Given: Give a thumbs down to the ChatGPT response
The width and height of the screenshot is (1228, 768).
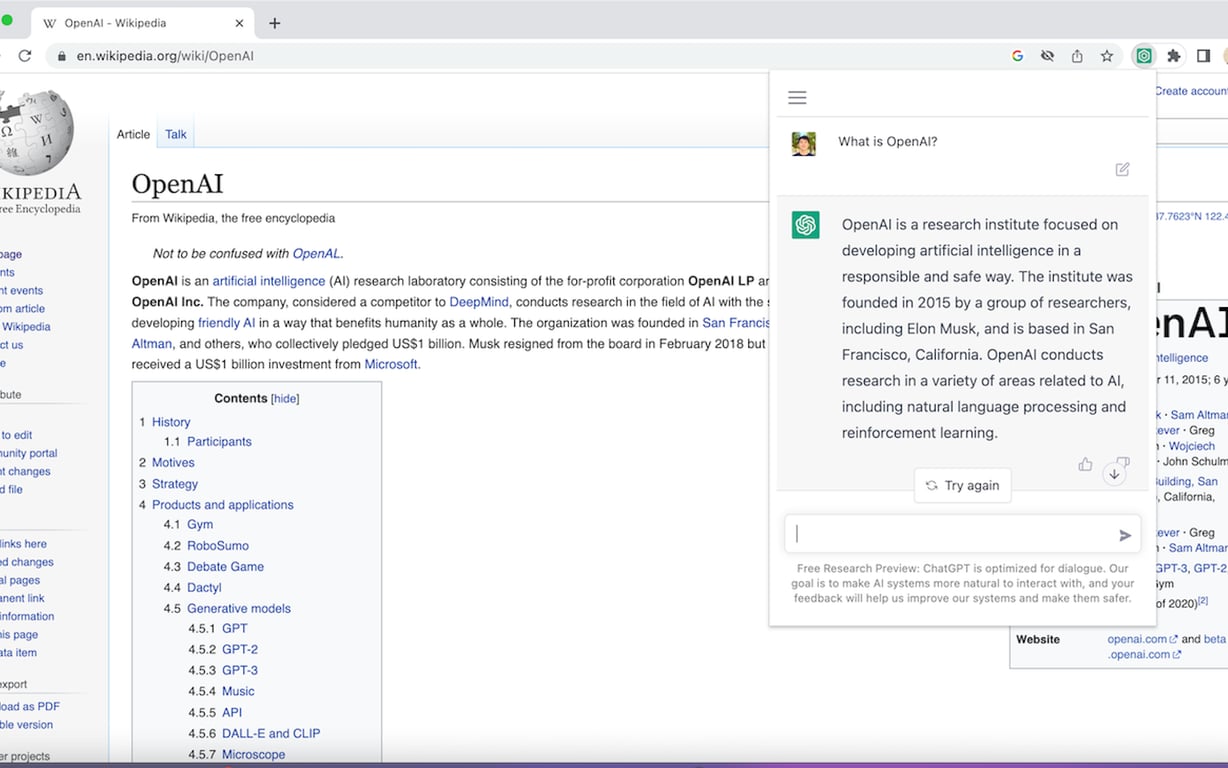Looking at the screenshot, I should [1121, 460].
